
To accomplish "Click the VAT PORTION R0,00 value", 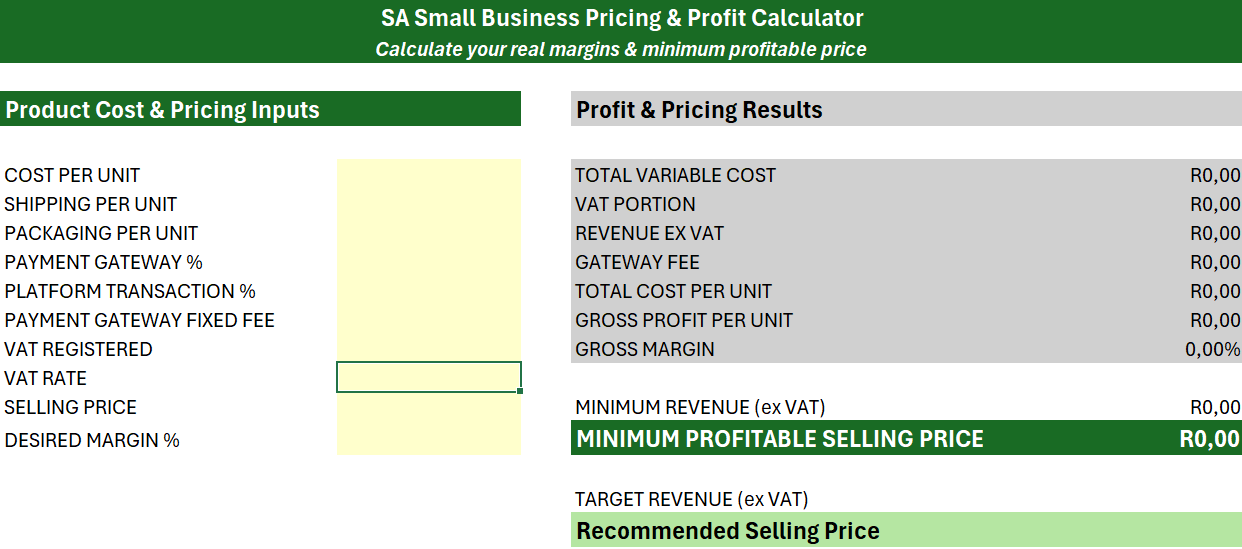I will click(x=1214, y=204).
